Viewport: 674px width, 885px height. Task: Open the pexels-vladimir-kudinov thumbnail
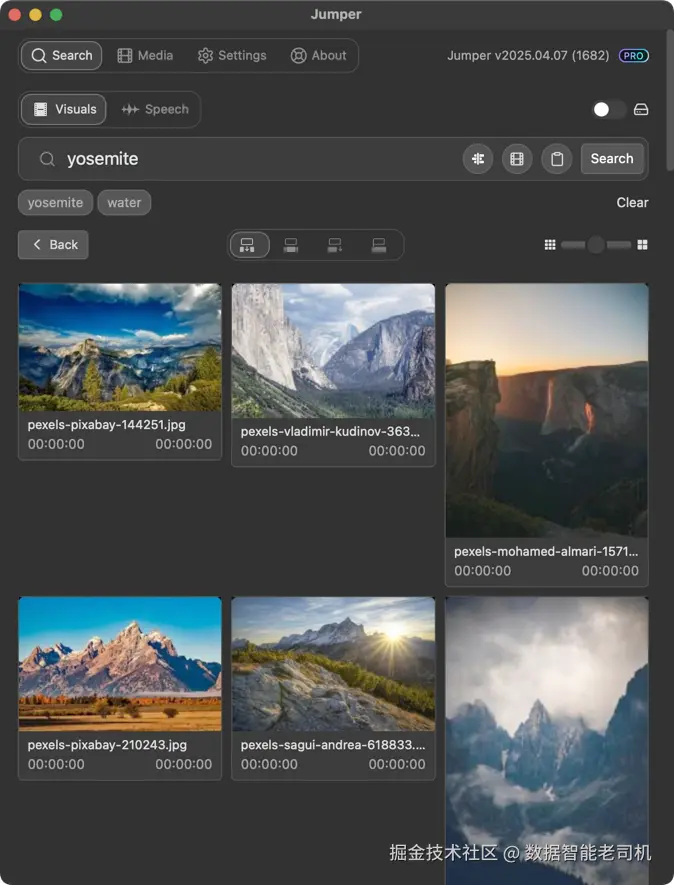[x=333, y=351]
